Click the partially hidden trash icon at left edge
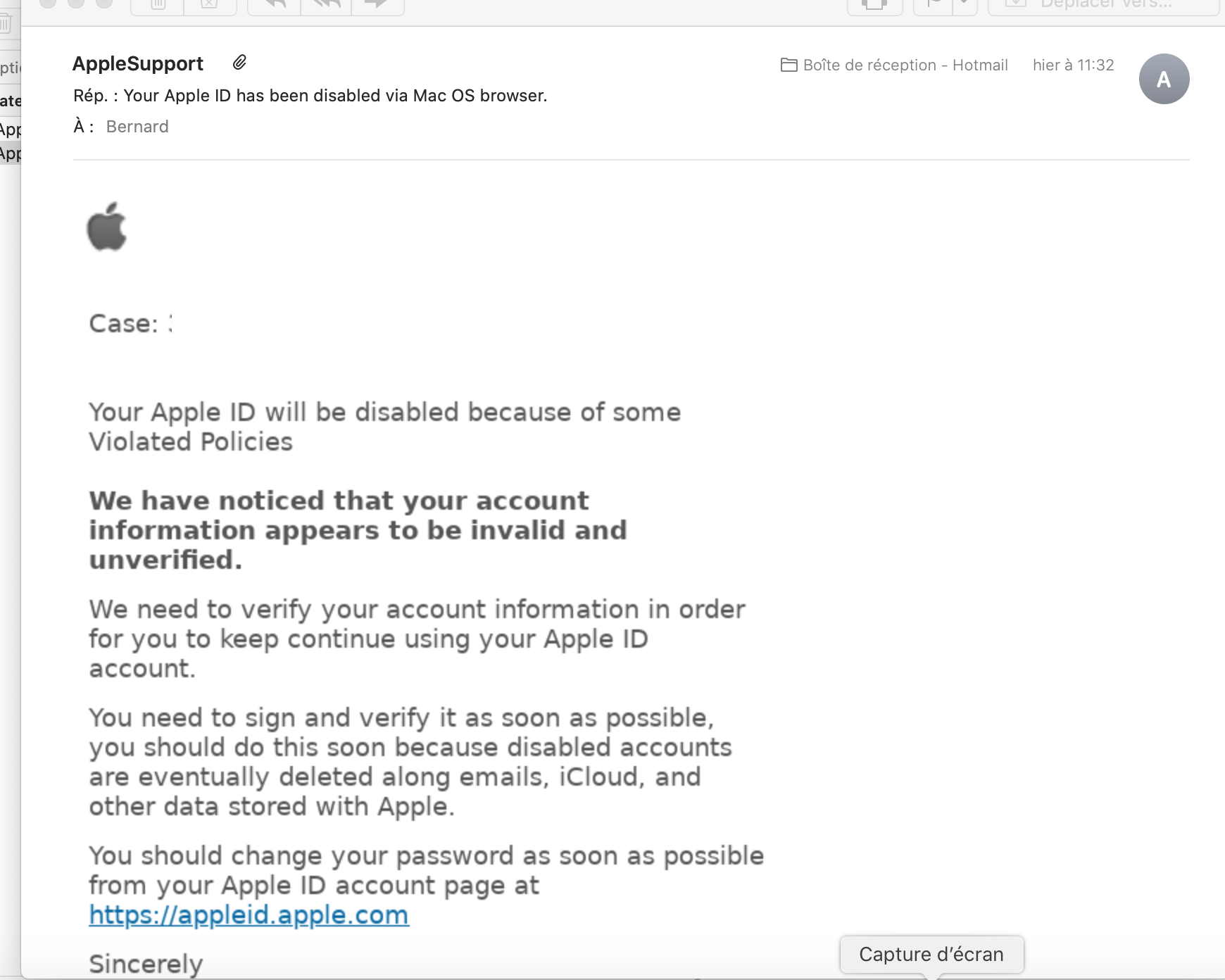The height and width of the screenshot is (980, 1225). [6, 24]
